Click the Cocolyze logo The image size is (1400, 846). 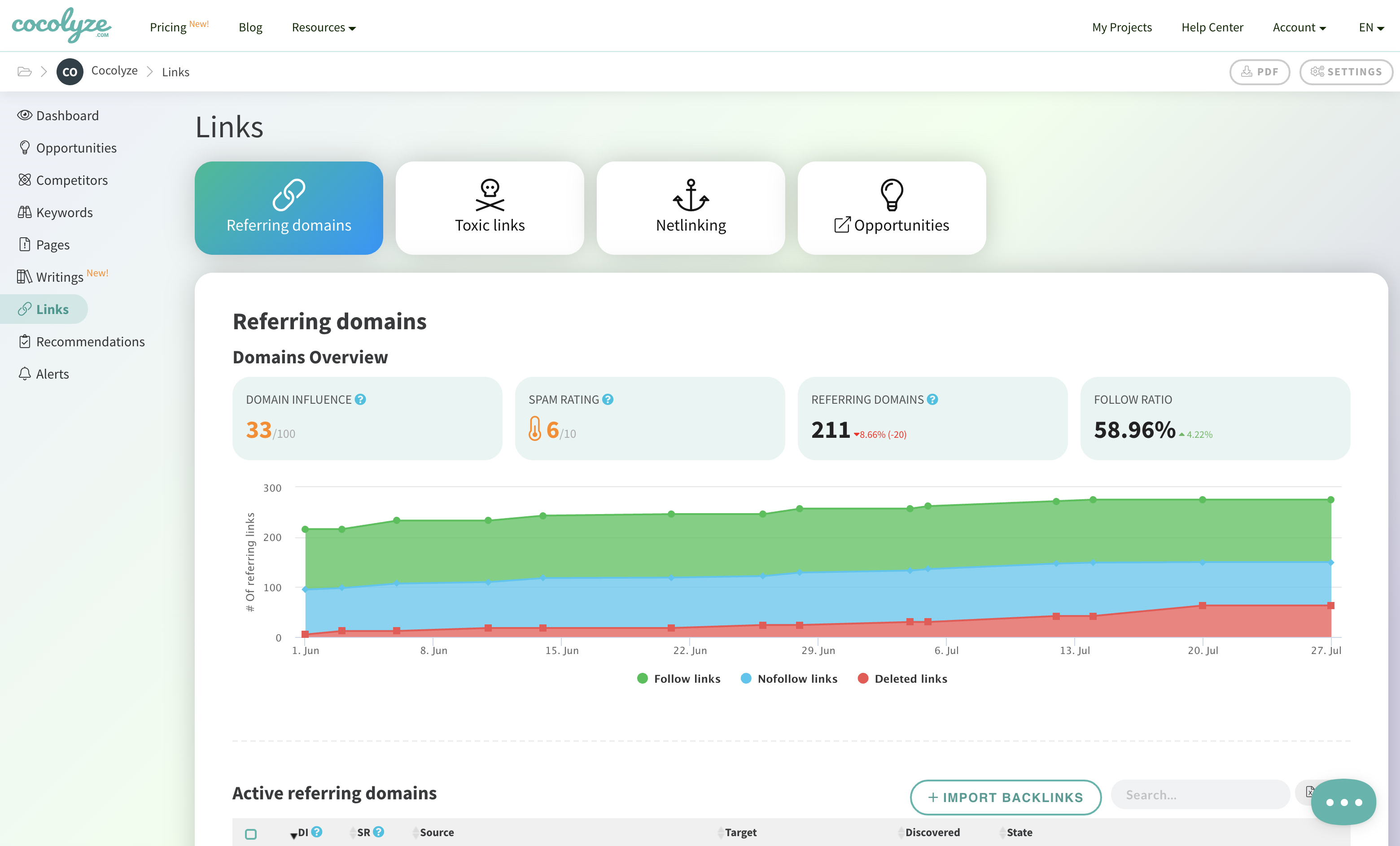[61, 26]
